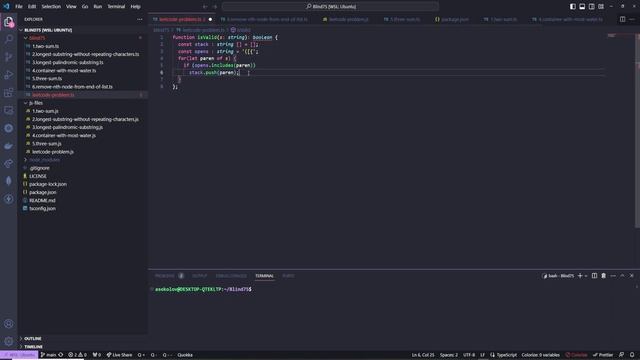Click the WSL: Ubuntu remote indicator

click(x=19, y=355)
